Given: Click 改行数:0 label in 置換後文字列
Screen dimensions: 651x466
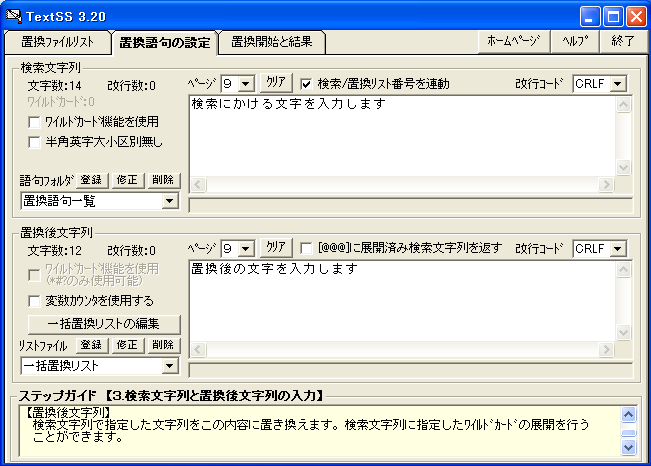Looking at the screenshot, I should point(132,251).
